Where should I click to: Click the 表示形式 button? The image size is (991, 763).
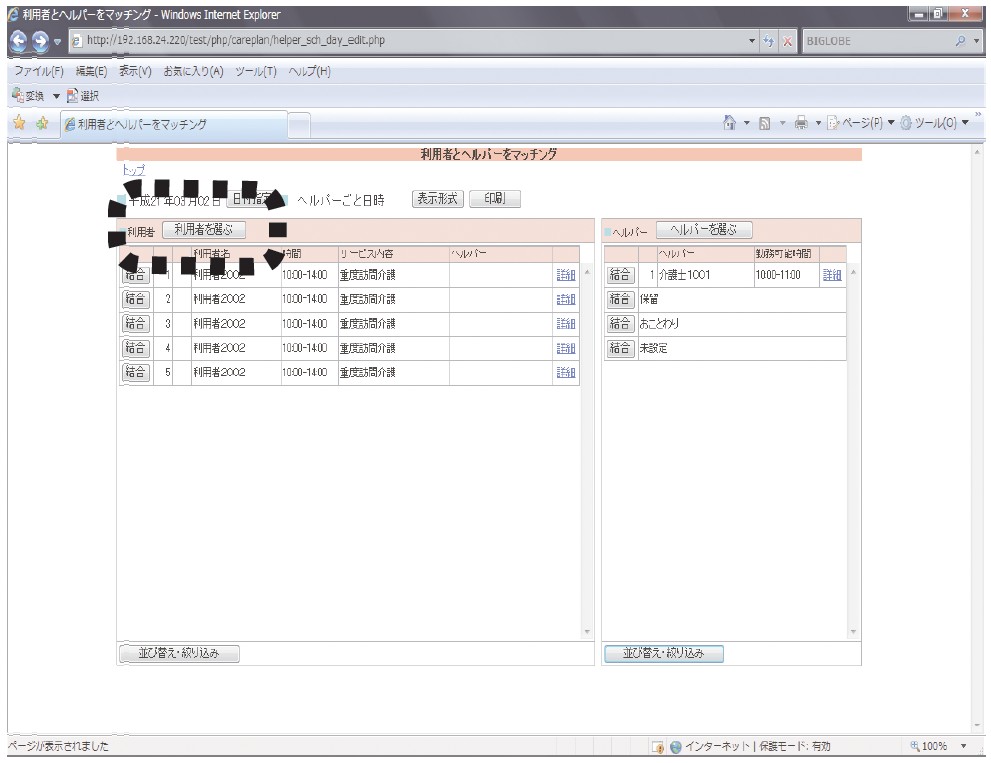(437, 198)
